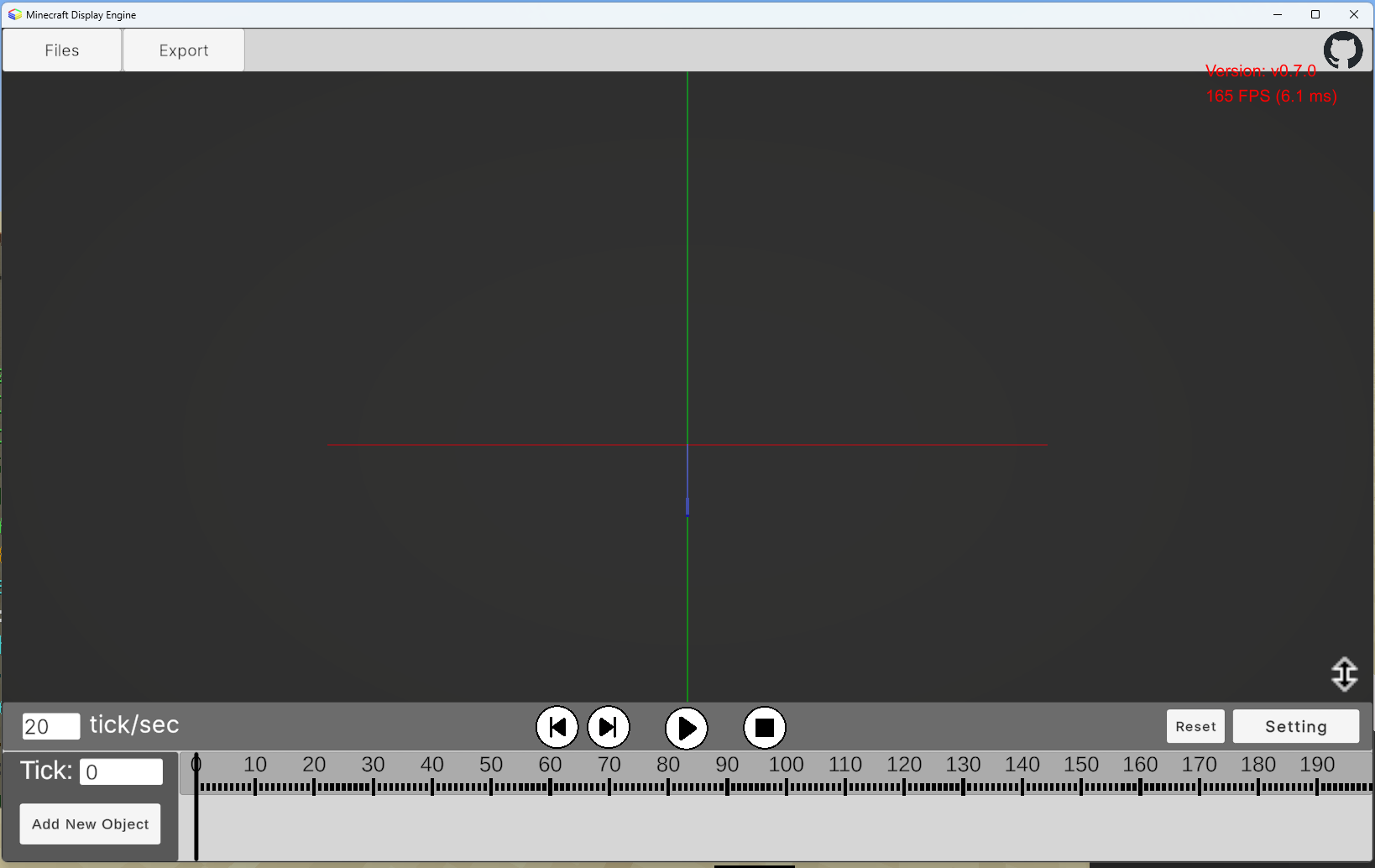Jump to previous keyframe button
This screenshot has height=868, width=1375.
557,727
